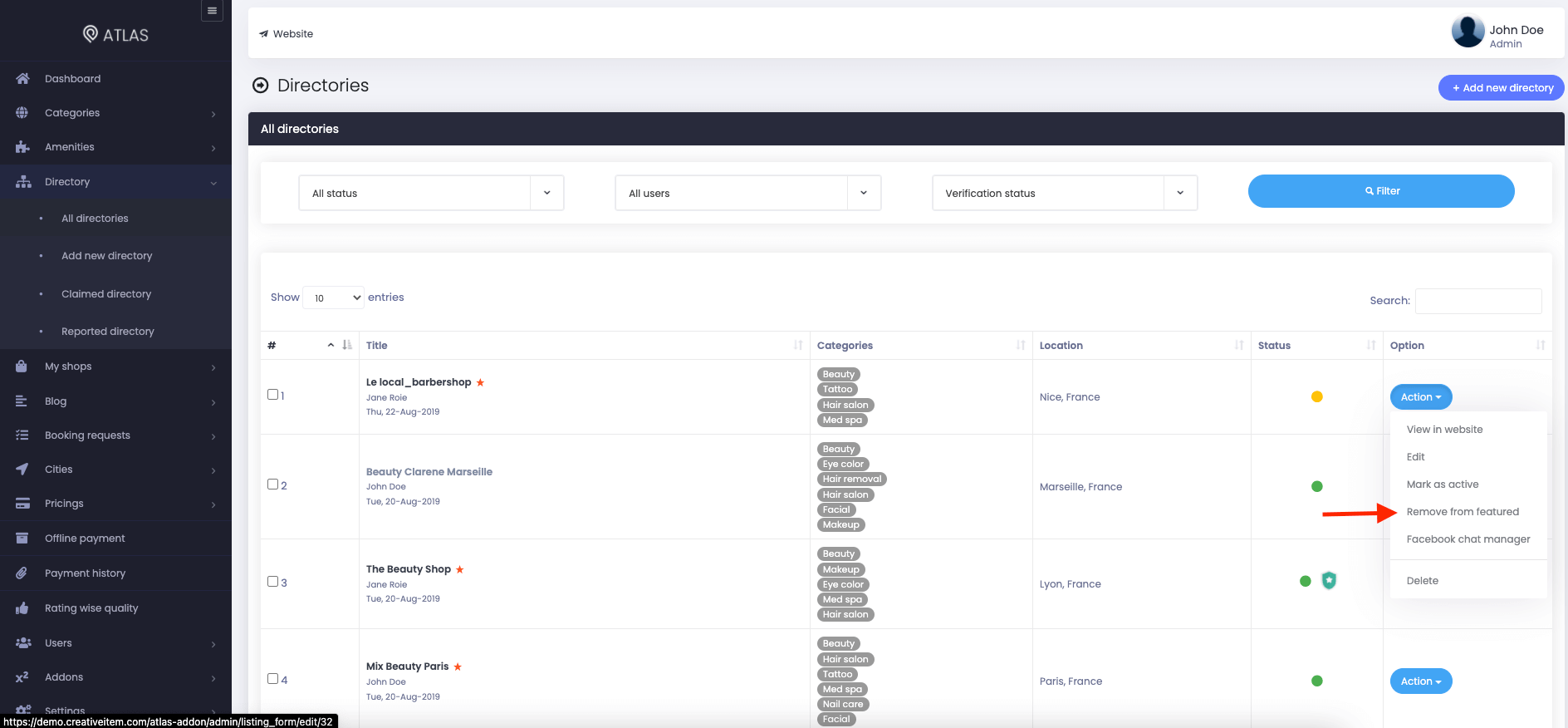Change the show entries count dropdown
Image resolution: width=1568 pixels, height=728 pixels.
tap(333, 298)
